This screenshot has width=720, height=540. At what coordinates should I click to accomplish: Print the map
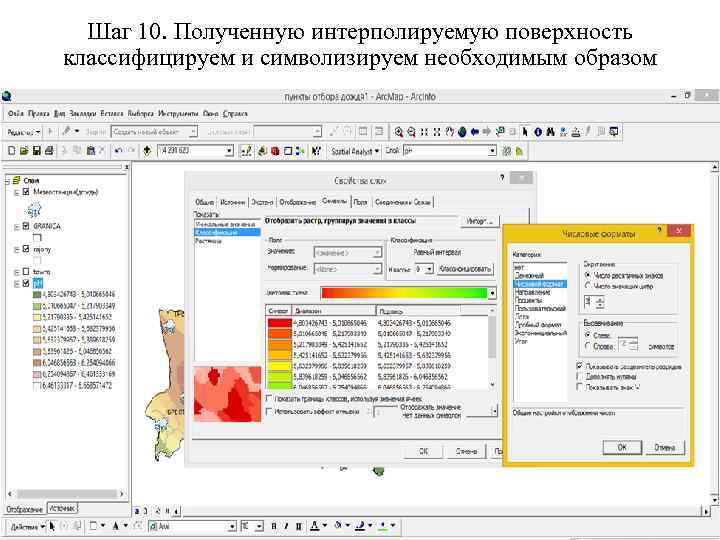(x=49, y=151)
